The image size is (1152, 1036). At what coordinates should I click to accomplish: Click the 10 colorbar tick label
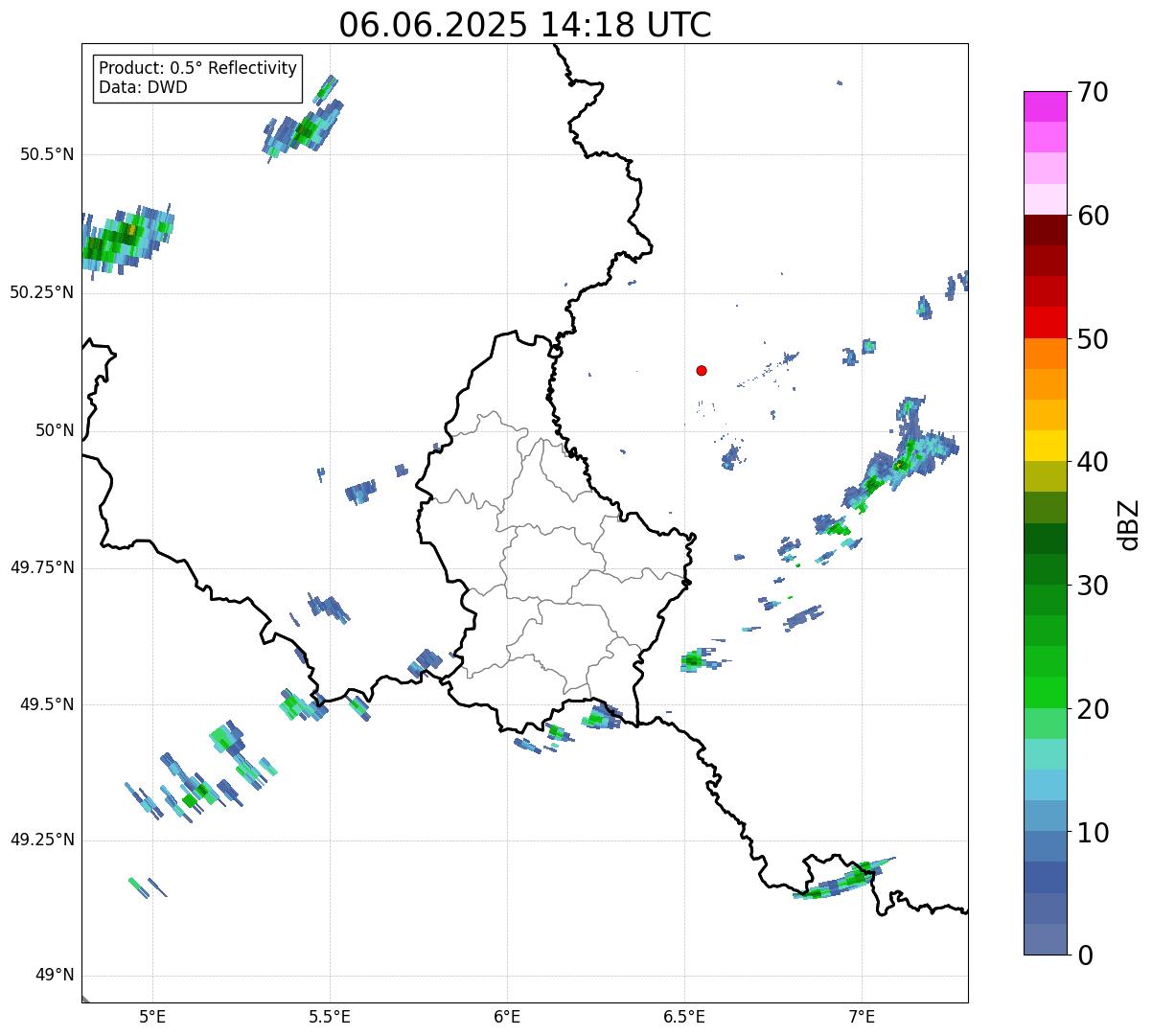click(x=1093, y=833)
